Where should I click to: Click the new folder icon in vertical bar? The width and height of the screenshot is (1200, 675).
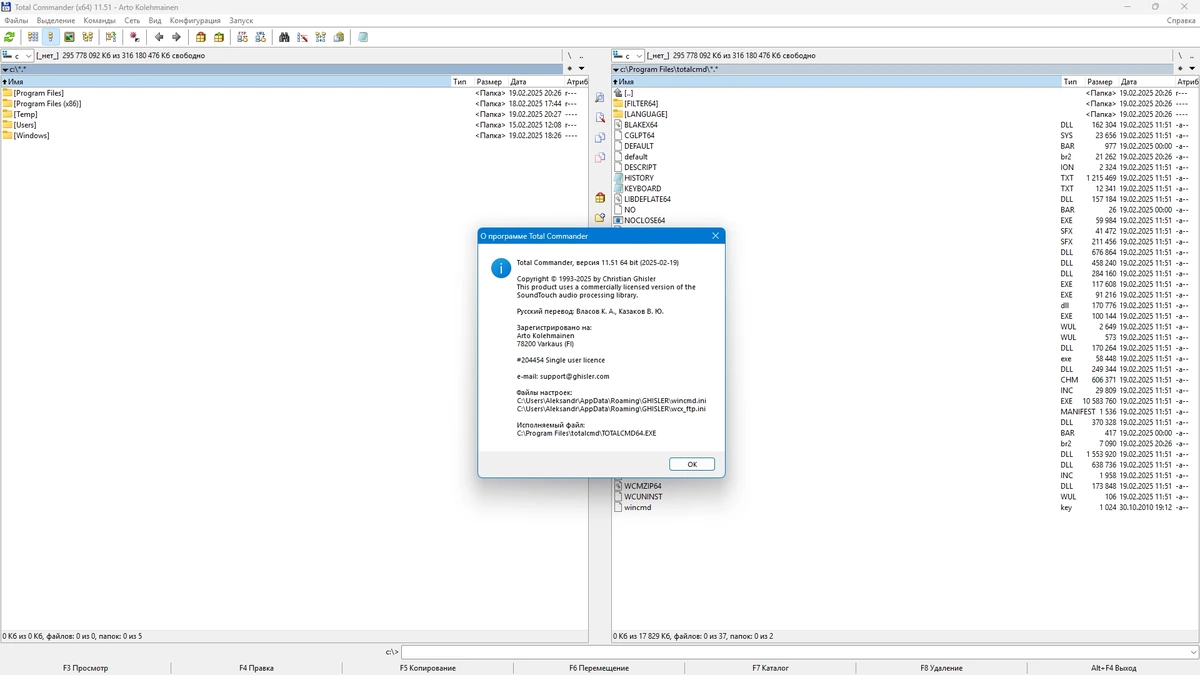click(x=600, y=217)
